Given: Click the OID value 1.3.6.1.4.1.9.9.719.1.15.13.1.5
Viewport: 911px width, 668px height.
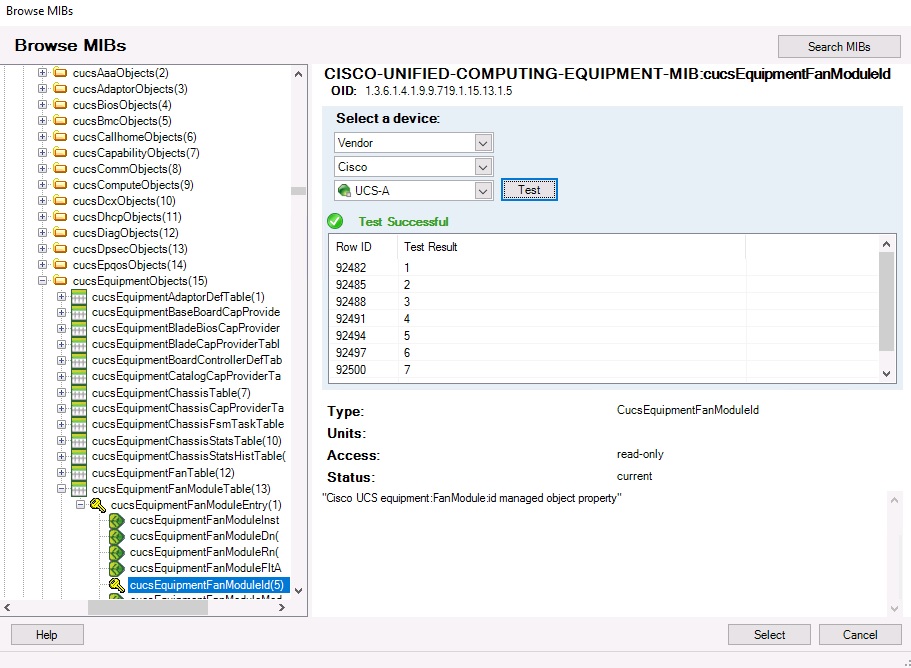Looking at the screenshot, I should pos(439,91).
